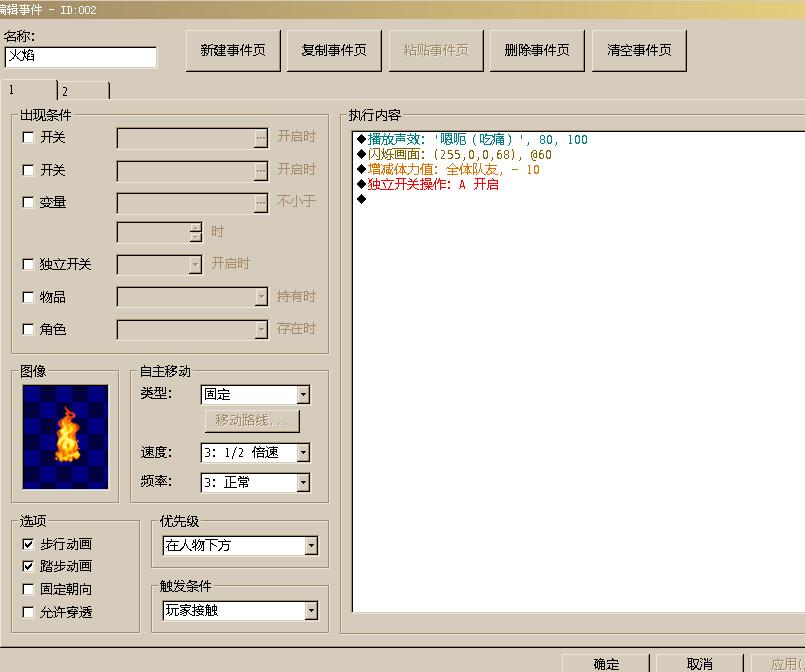The height and width of the screenshot is (672, 805).
Task: Click the flame event graphic thumbnail
Action: pyautogui.click(x=65, y=437)
